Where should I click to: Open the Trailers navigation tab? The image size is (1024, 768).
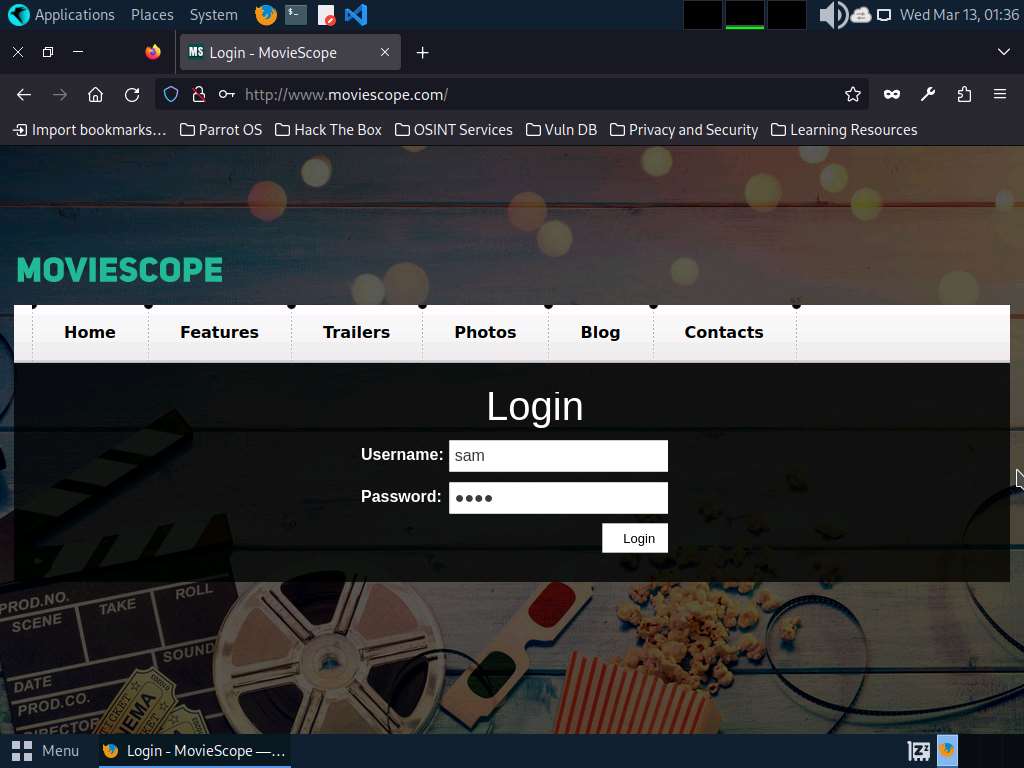coord(356,332)
